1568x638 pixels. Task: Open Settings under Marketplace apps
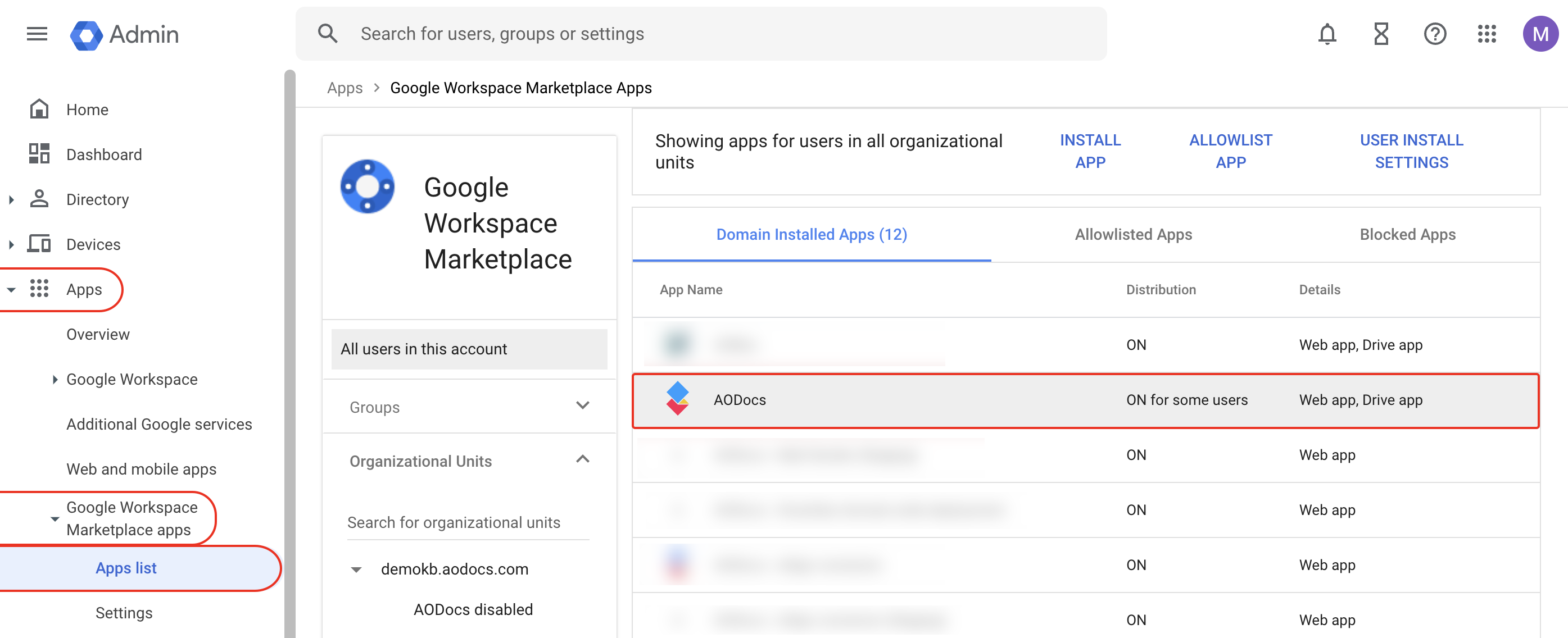tap(124, 613)
